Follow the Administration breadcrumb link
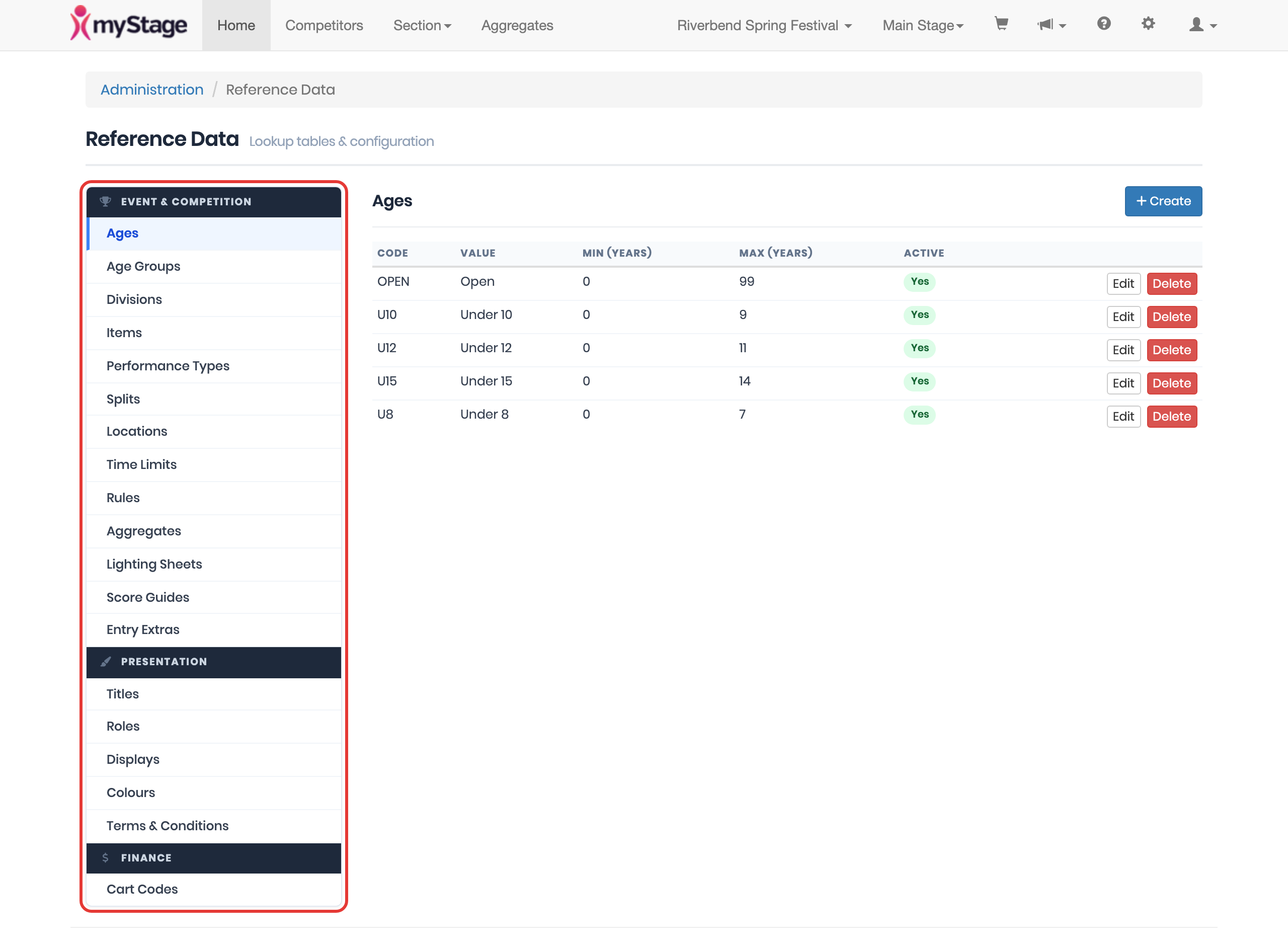The height and width of the screenshot is (948, 1288). [x=152, y=90]
